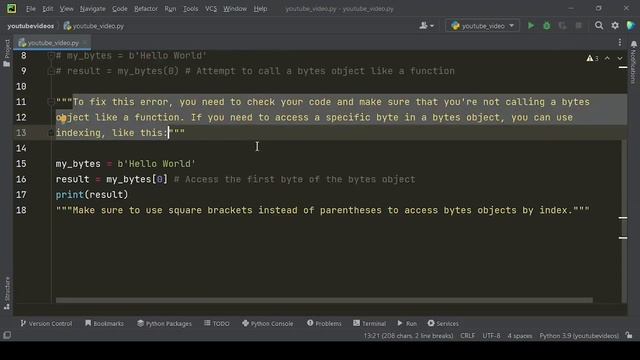The height and width of the screenshot is (360, 640).
Task: Open the Code menu
Action: [x=120, y=9]
